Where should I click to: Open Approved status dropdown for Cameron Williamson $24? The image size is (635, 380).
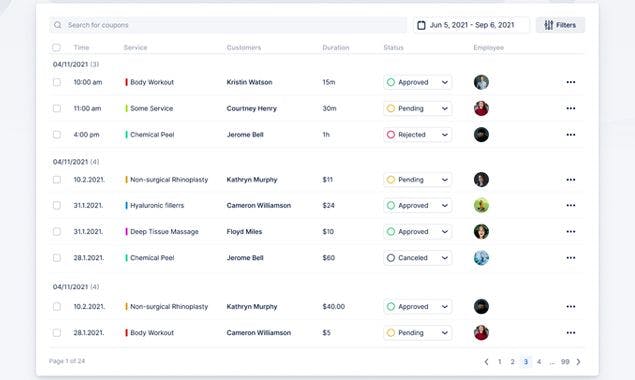pos(418,205)
